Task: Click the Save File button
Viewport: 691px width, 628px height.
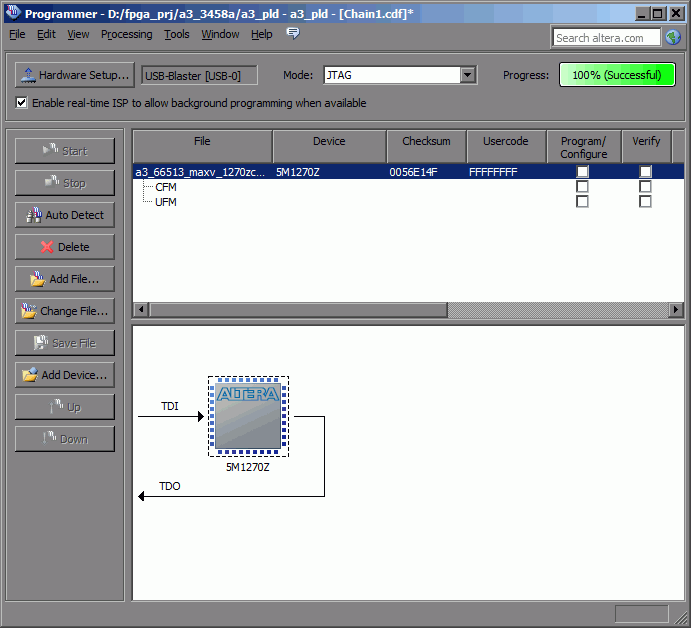Action: 65,343
